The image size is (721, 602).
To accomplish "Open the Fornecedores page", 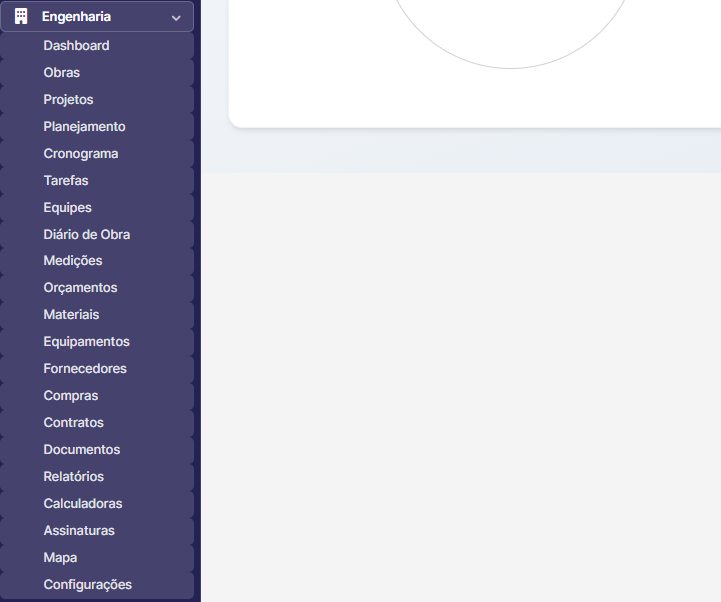I will [x=85, y=369].
